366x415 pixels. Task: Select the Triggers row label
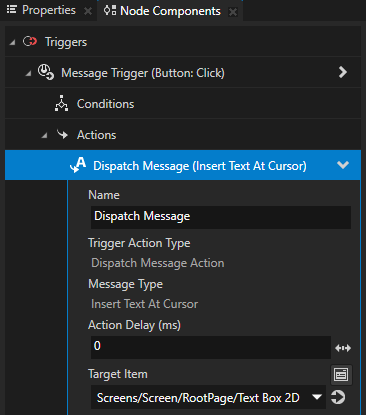[66, 42]
